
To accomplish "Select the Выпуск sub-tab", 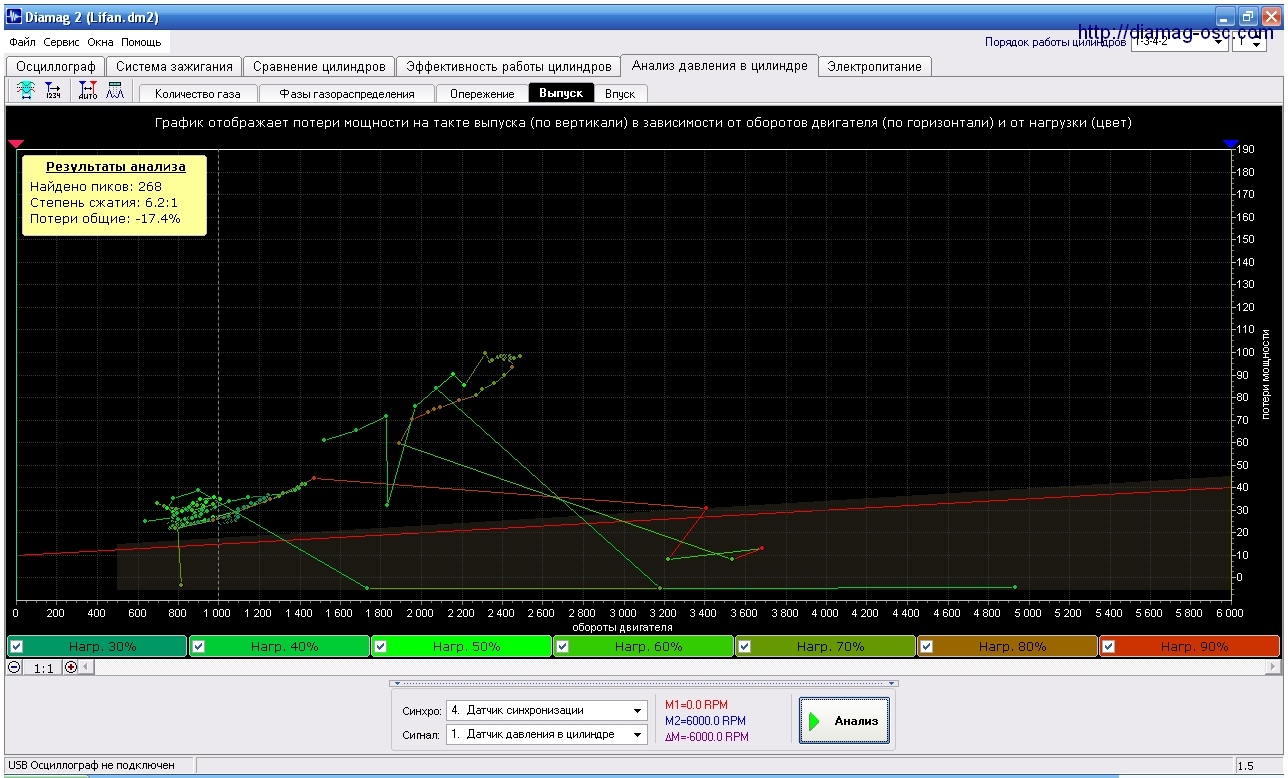I will click(561, 93).
